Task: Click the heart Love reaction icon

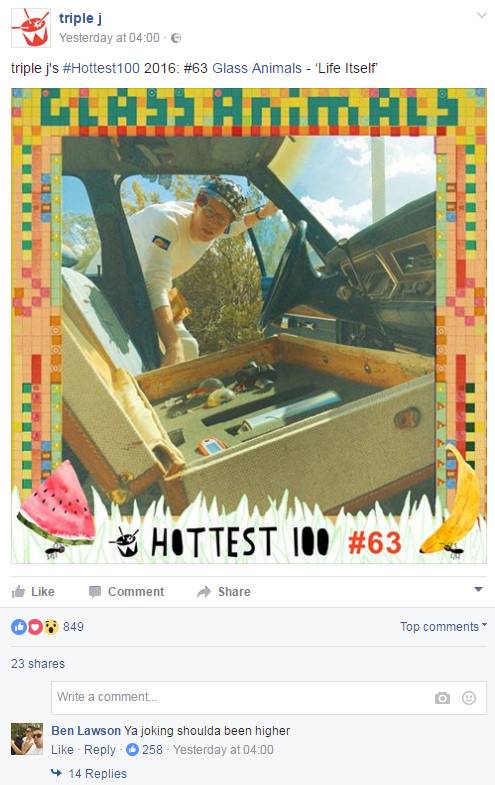Action: 35,626
